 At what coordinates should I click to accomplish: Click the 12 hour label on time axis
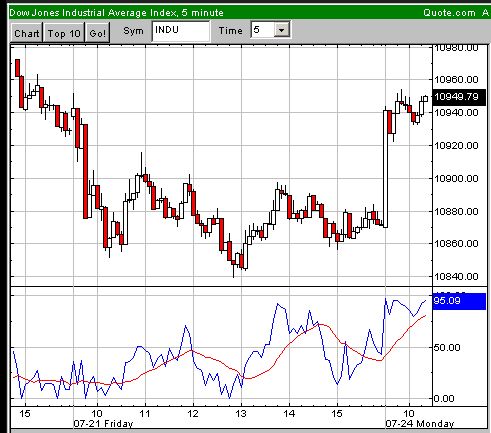point(193,414)
